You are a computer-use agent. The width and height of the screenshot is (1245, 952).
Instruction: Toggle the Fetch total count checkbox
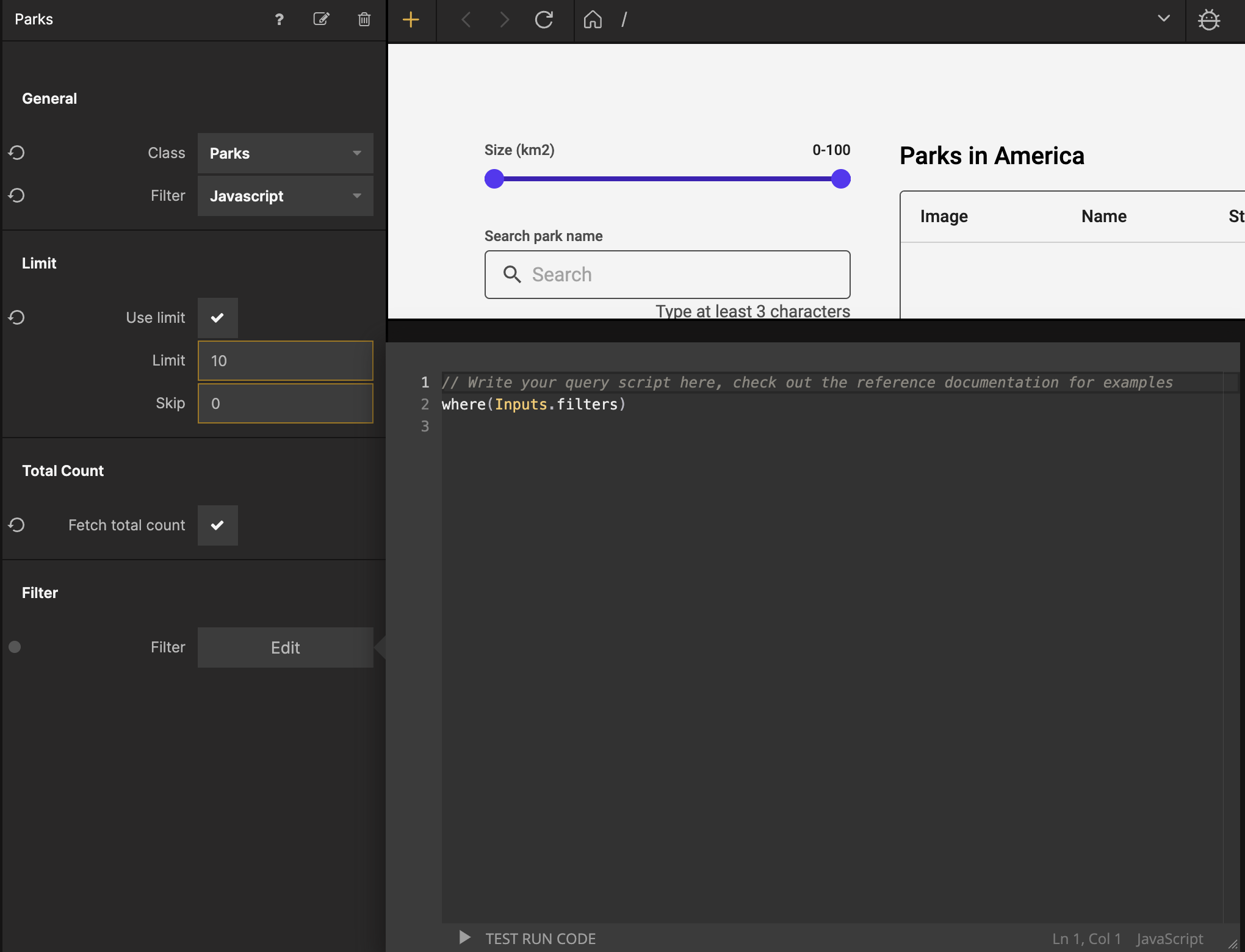(218, 525)
